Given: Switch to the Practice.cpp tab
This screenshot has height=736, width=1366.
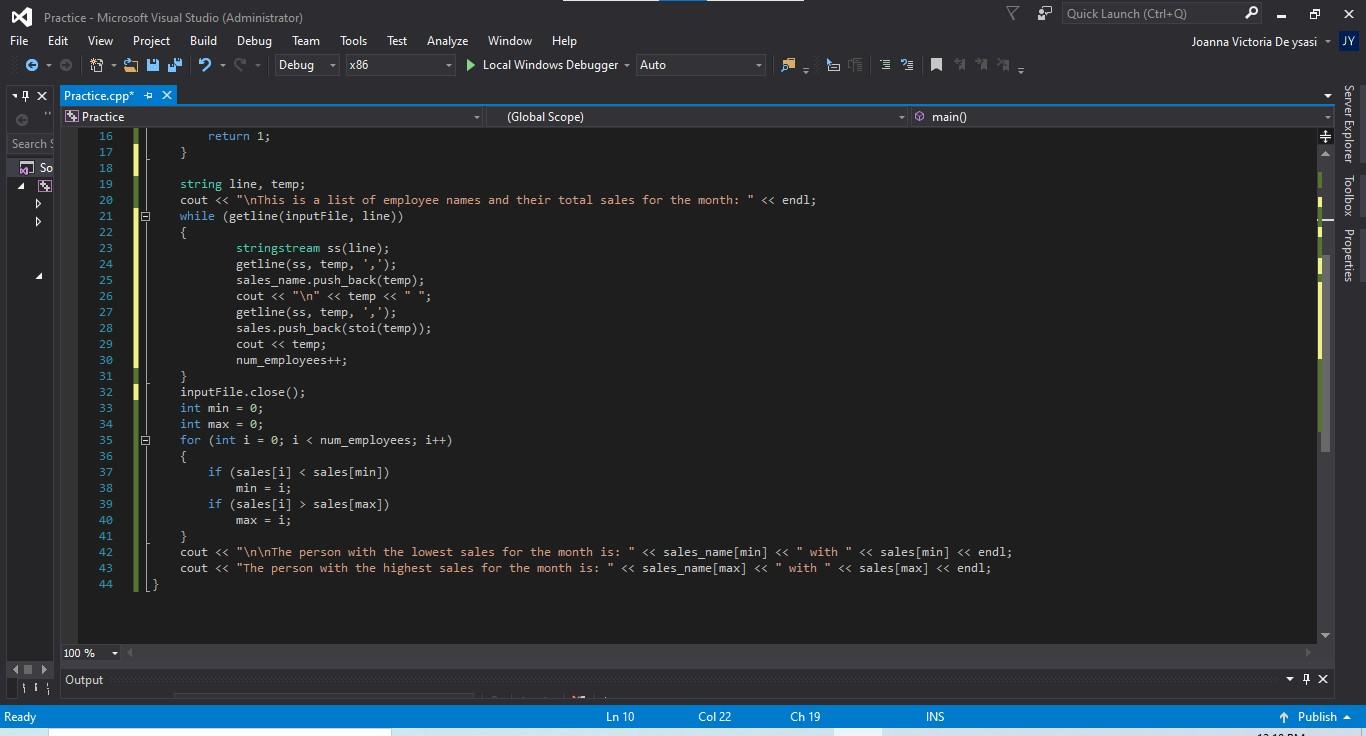Looking at the screenshot, I should (99, 95).
